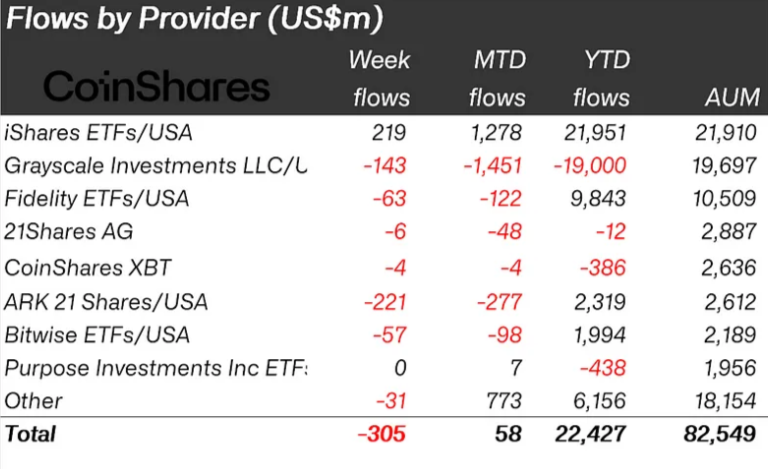Select the Week flows column header

pyautogui.click(x=379, y=78)
